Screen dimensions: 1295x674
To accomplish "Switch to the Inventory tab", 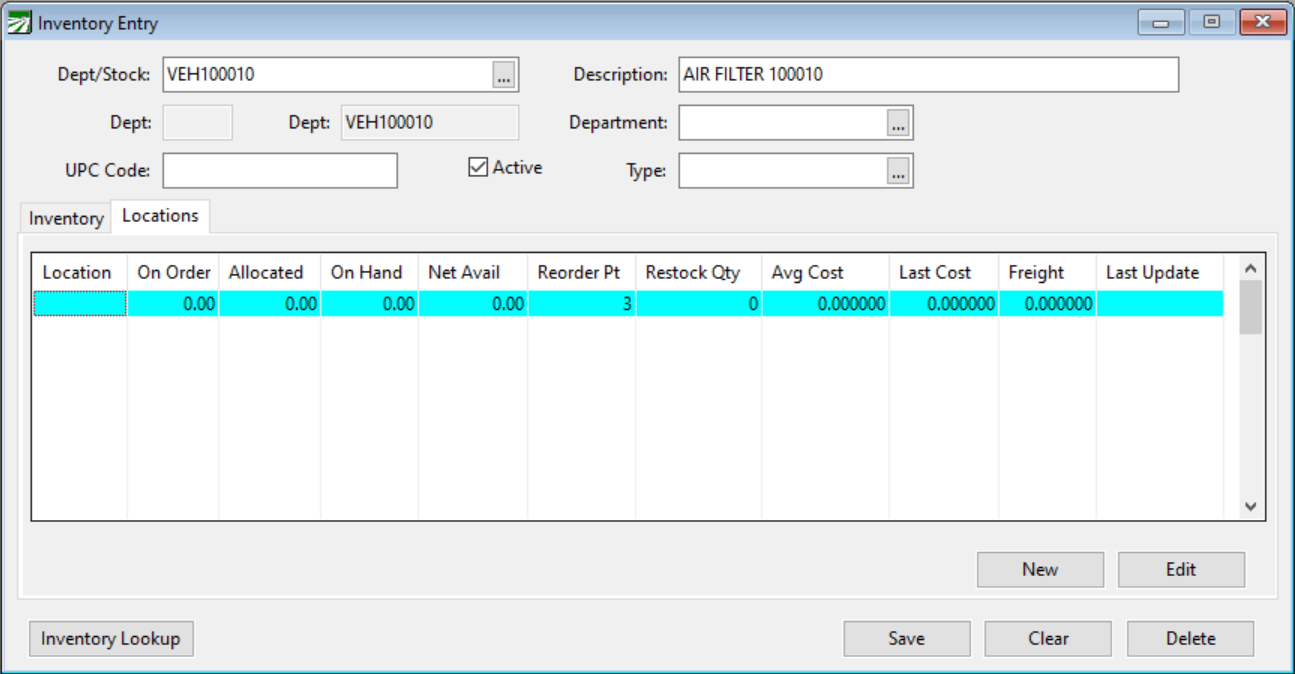I will coord(66,218).
